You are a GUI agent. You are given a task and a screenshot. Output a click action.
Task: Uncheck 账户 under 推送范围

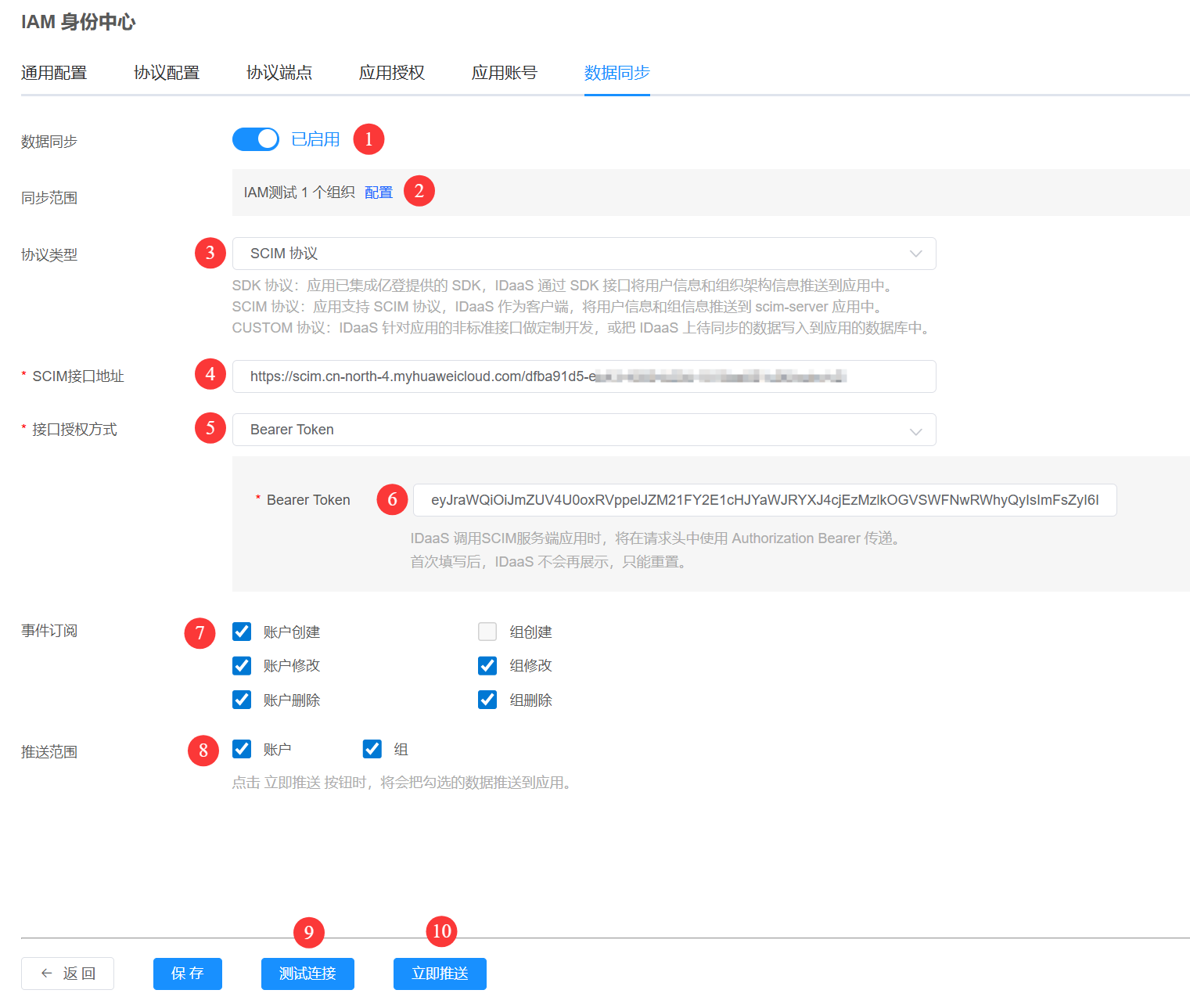[x=242, y=749]
